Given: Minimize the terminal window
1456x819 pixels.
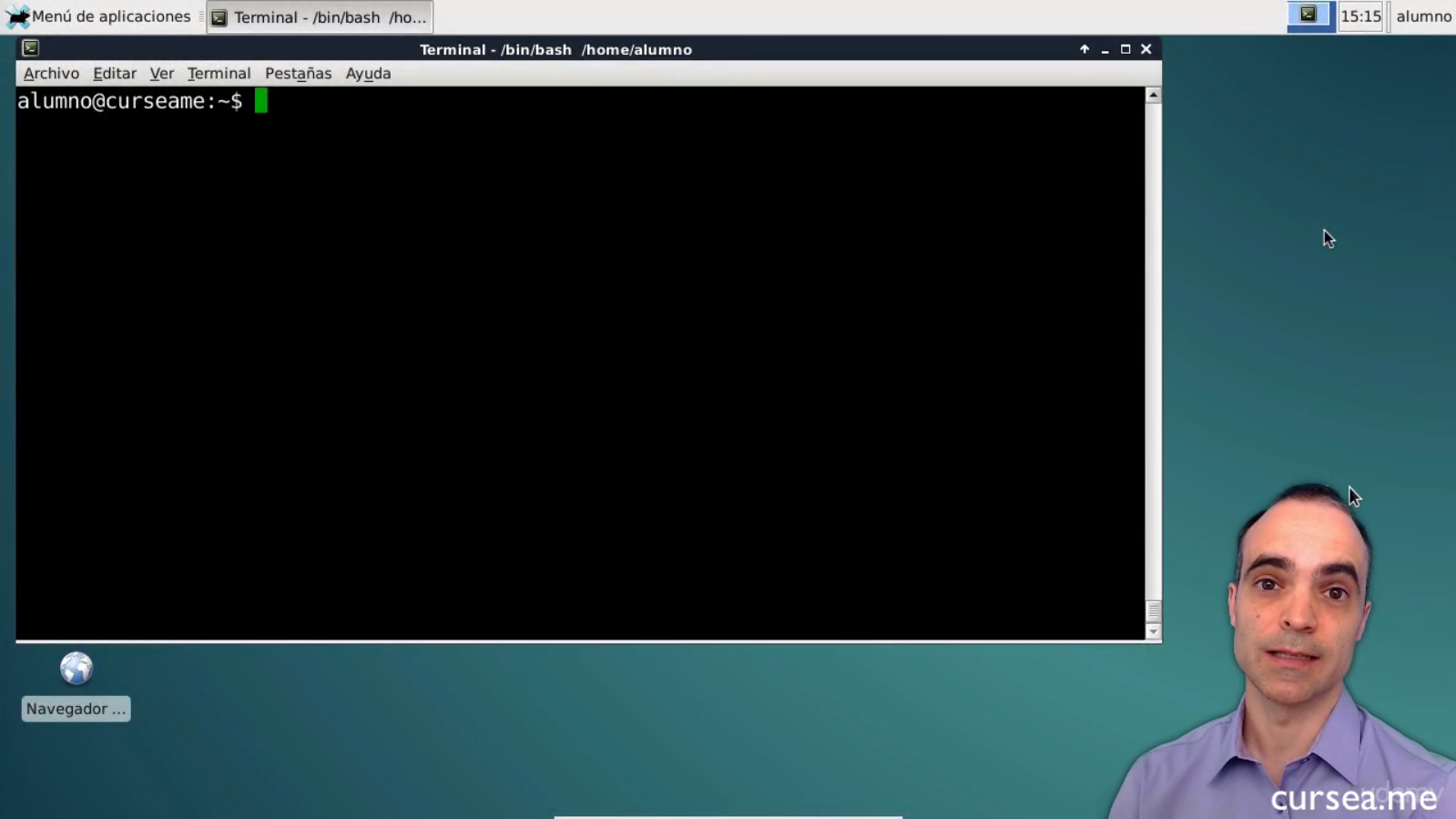Looking at the screenshot, I should coord(1105,49).
